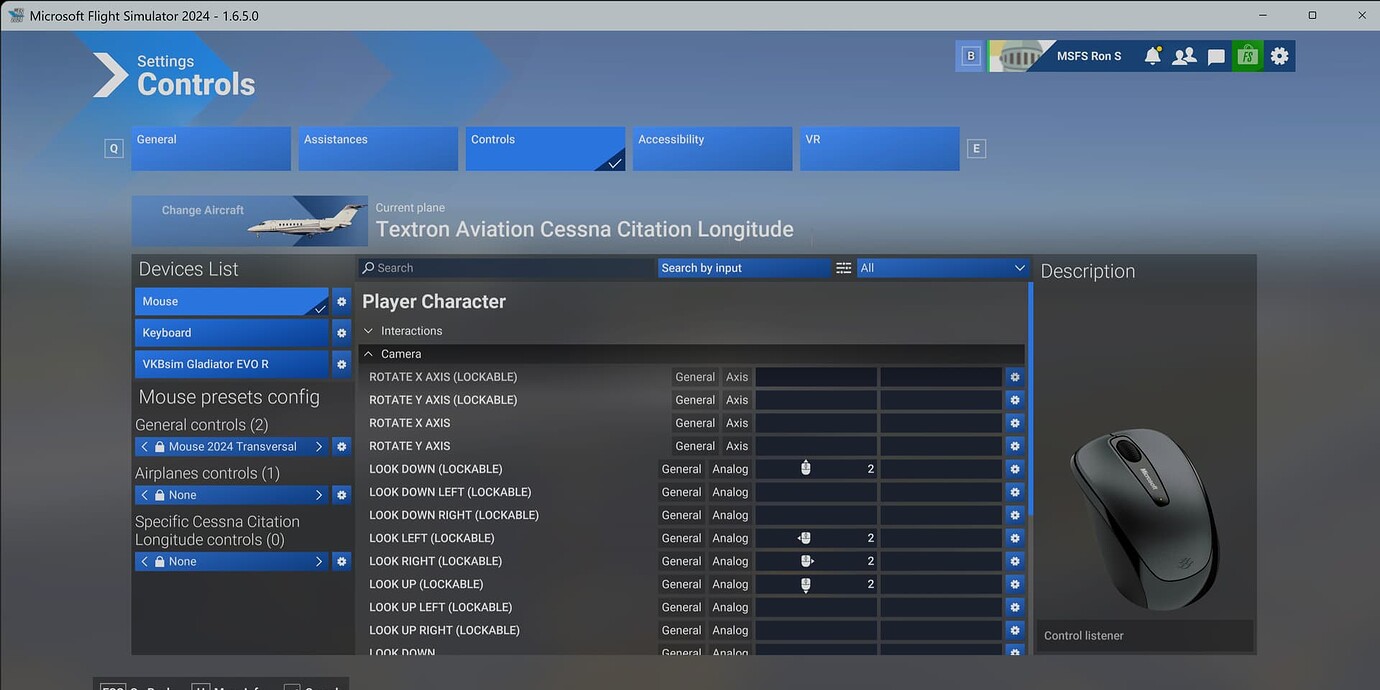Open settings for the Mouse device
The height and width of the screenshot is (690, 1380).
click(341, 302)
